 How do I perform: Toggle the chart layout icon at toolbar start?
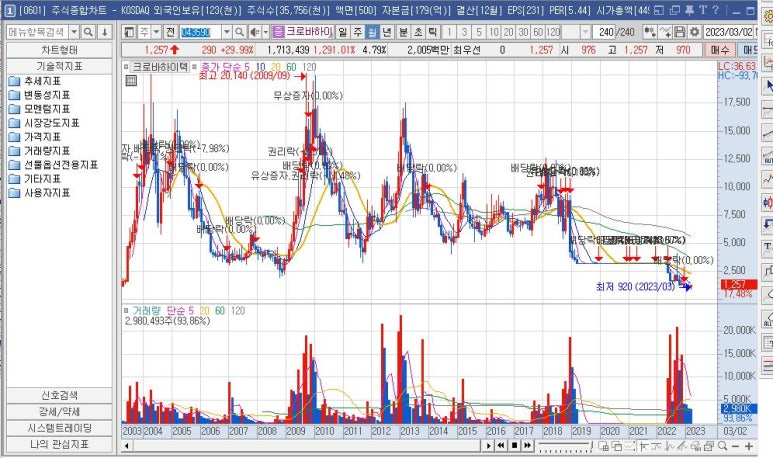pyautogui.click(x=129, y=32)
